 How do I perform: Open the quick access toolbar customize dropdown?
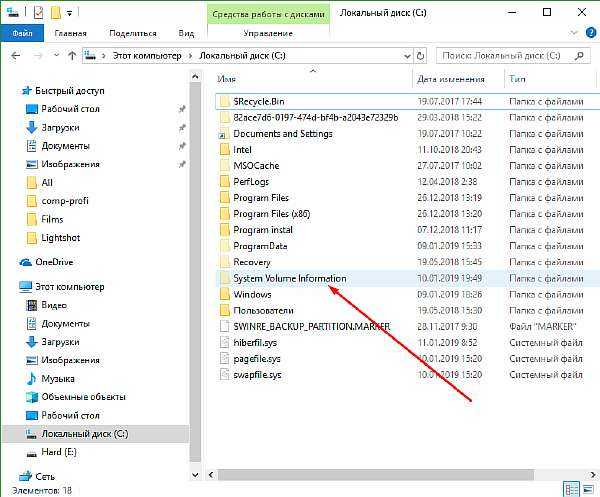pos(69,13)
